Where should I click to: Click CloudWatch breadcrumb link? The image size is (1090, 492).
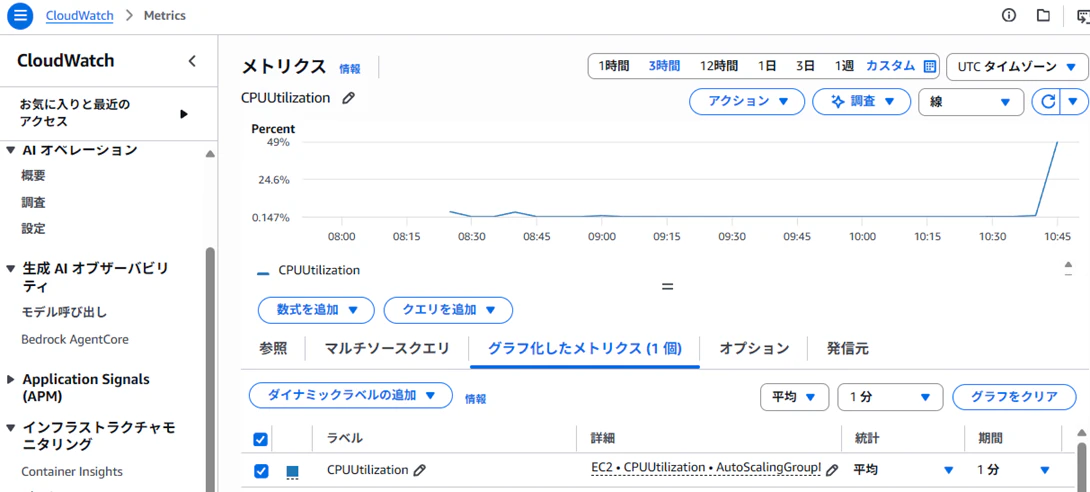(79, 15)
